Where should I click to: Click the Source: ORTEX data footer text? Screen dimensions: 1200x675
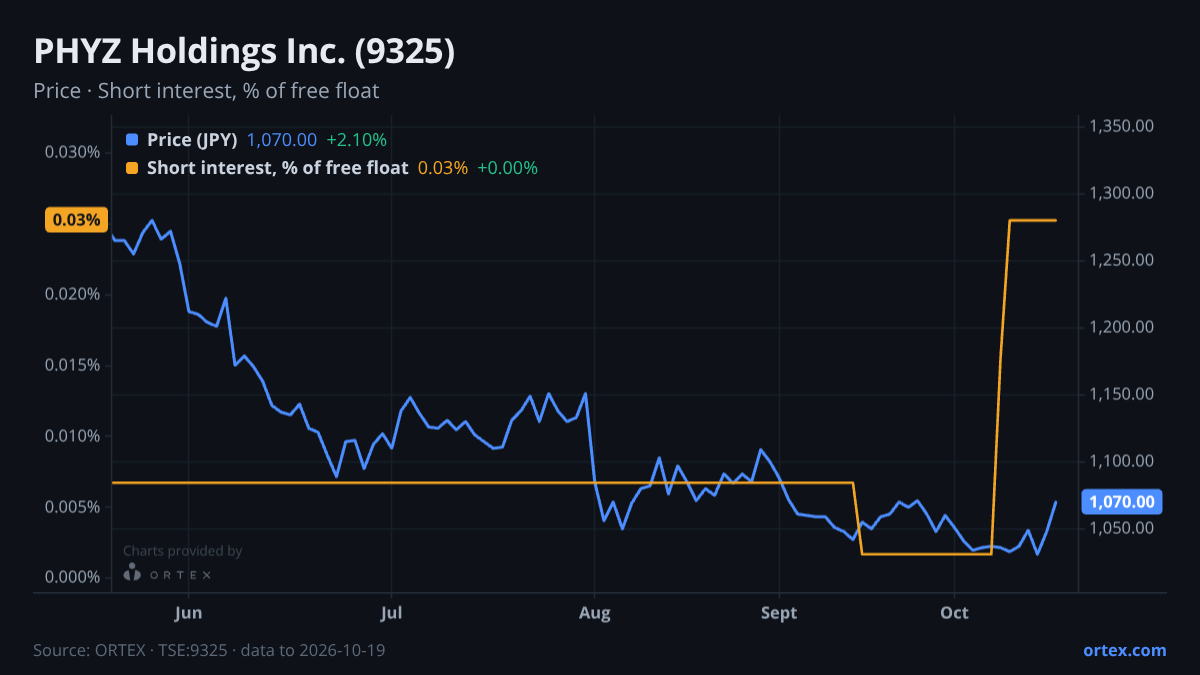tap(209, 650)
